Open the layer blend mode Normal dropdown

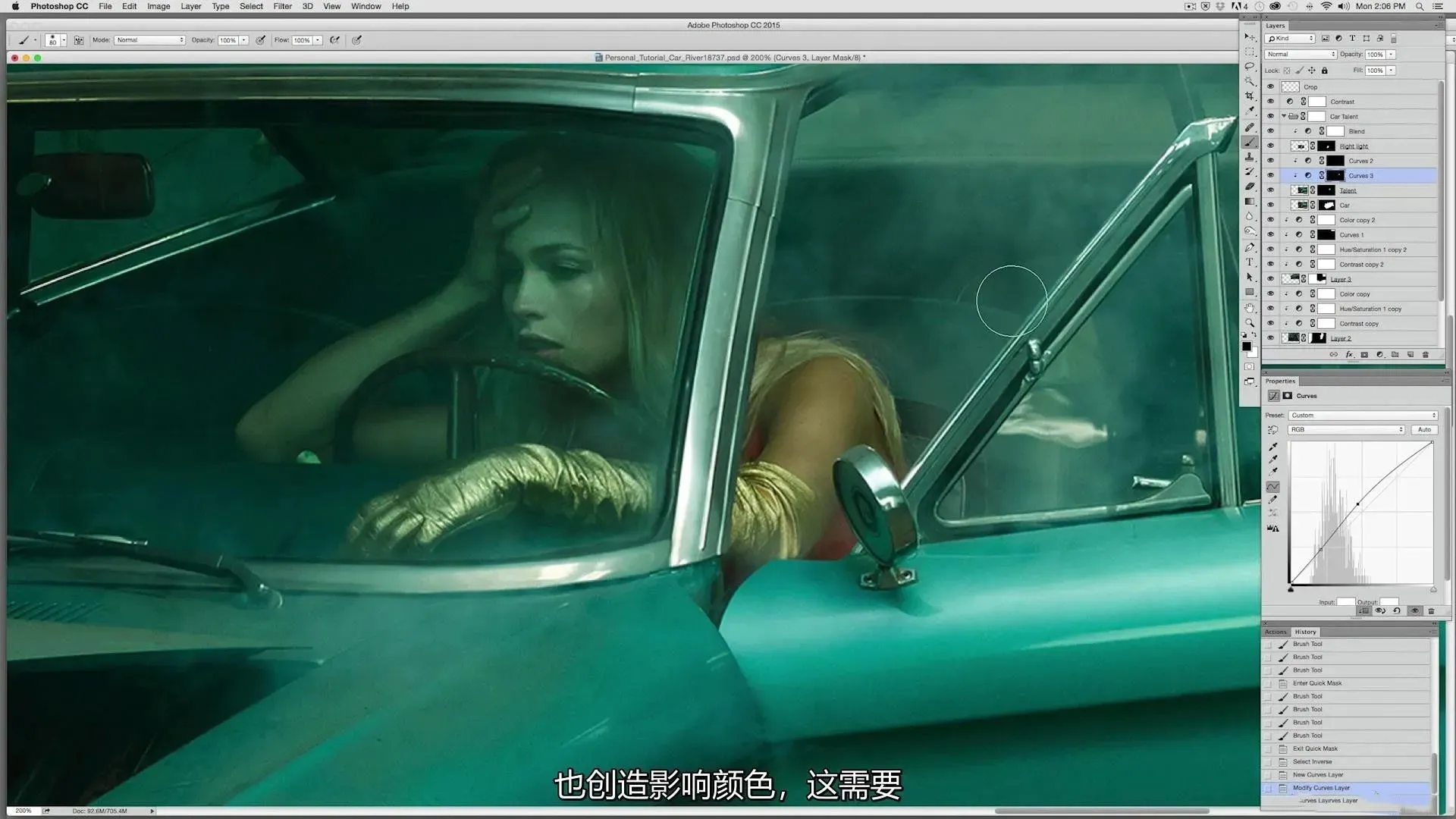click(x=1301, y=55)
